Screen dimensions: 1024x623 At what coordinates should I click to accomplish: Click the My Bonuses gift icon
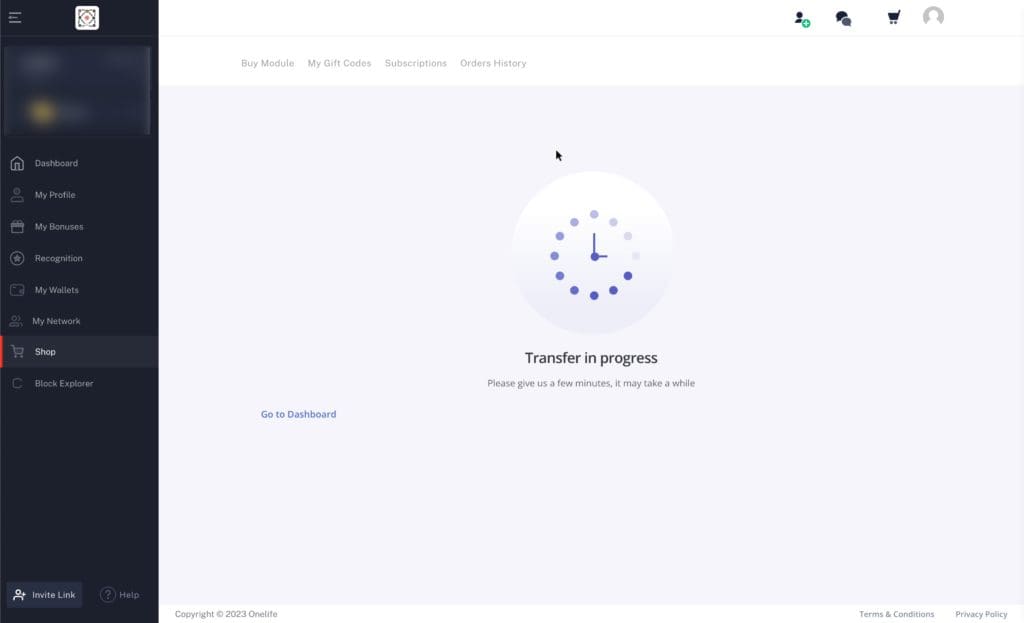17,227
